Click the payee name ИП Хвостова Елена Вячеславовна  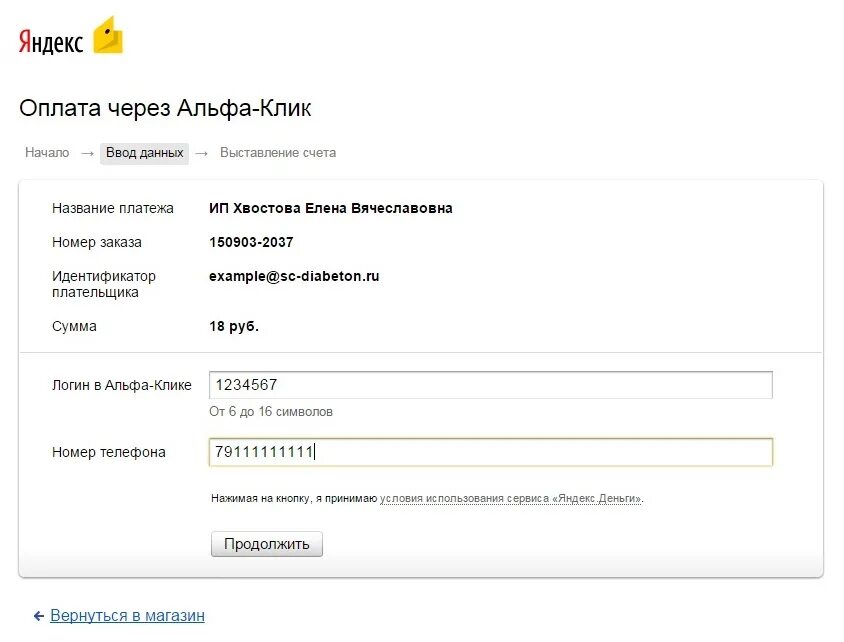pyautogui.click(x=330, y=208)
